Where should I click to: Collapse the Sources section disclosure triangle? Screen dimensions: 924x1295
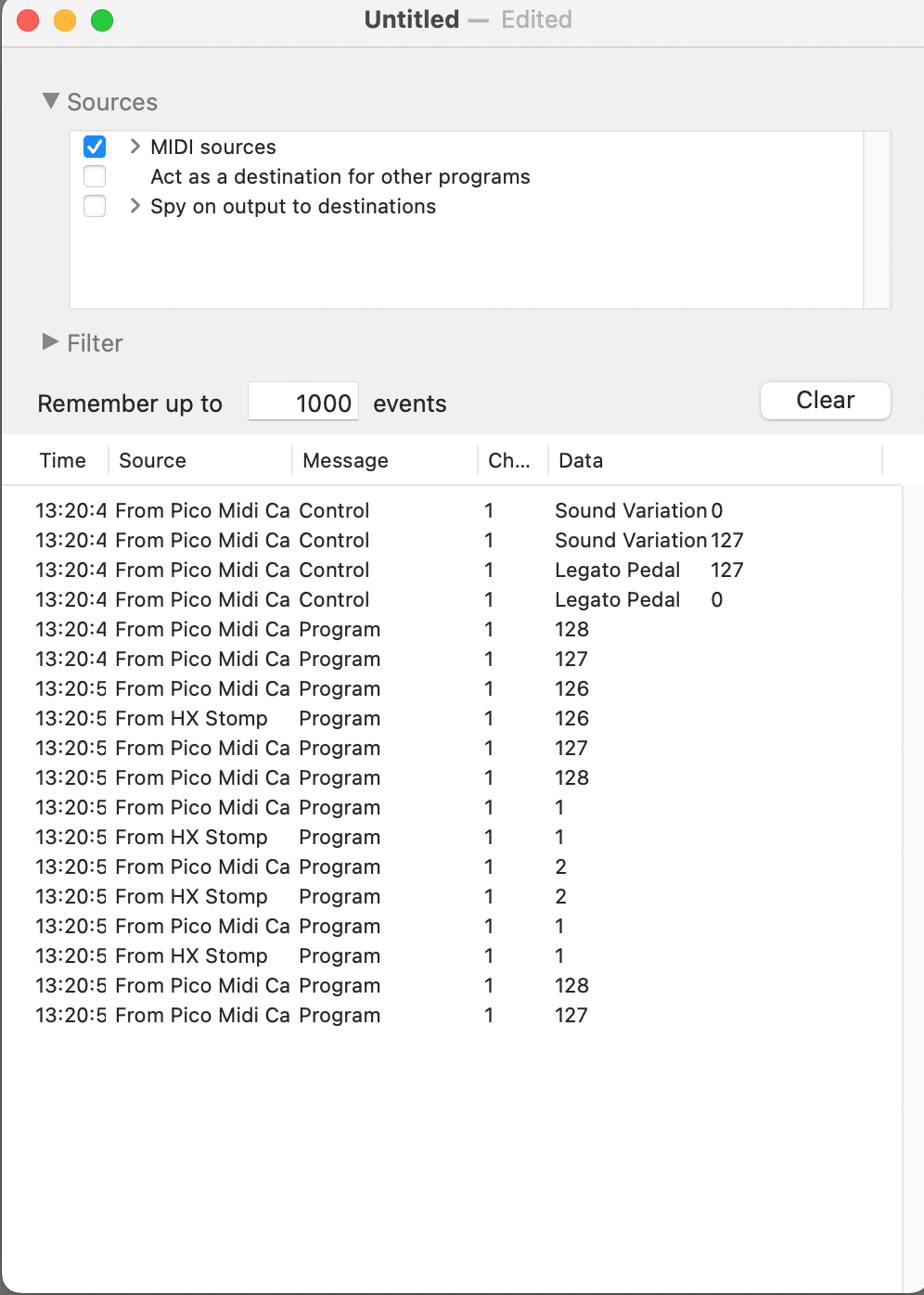pyautogui.click(x=51, y=101)
